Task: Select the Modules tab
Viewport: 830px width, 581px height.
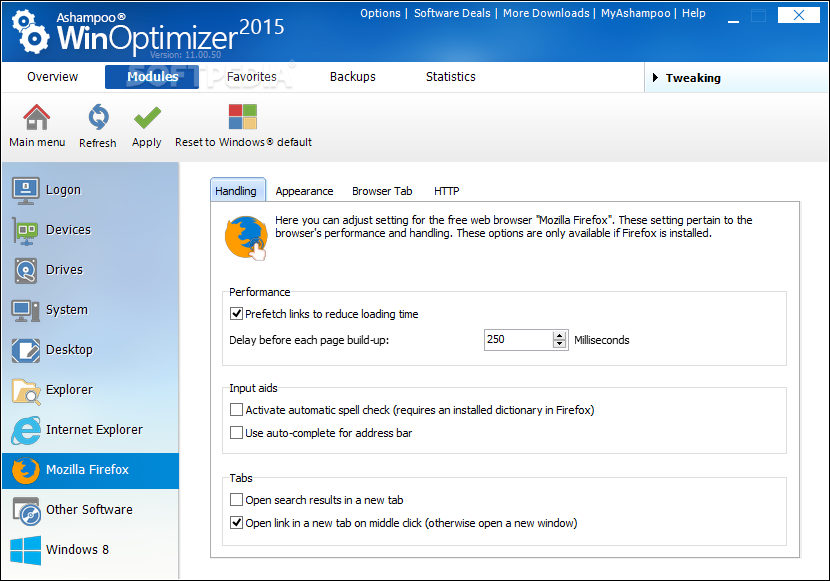Action: [152, 77]
